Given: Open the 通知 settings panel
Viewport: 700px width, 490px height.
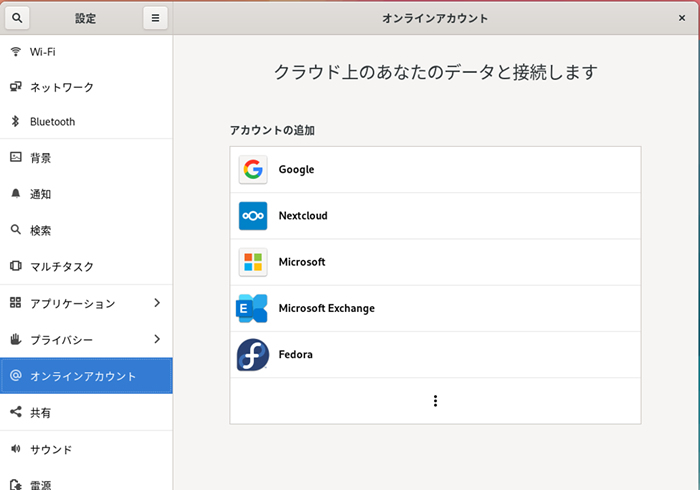Looking at the screenshot, I should pos(41,194).
